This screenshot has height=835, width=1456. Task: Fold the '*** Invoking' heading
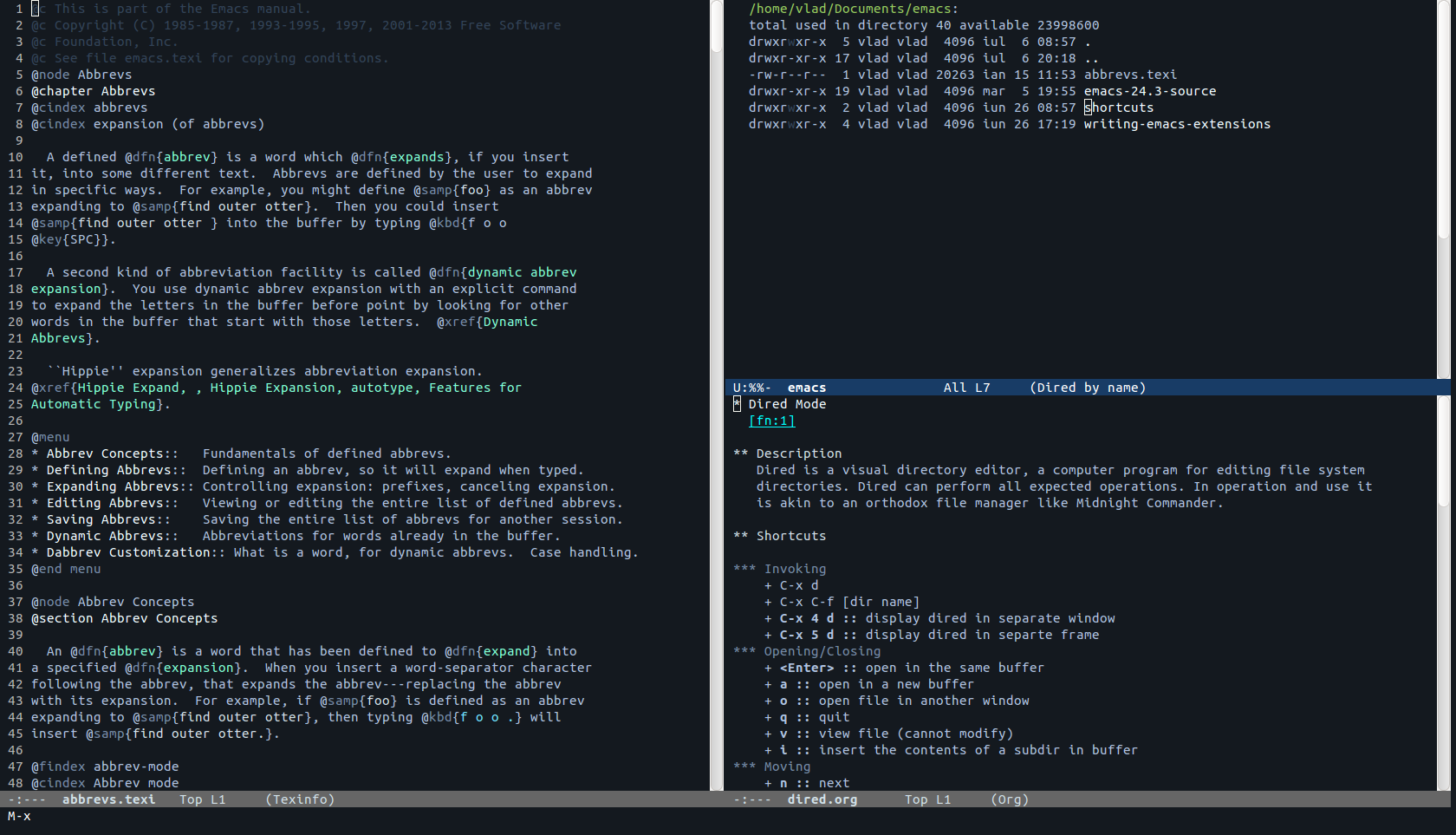coord(780,569)
